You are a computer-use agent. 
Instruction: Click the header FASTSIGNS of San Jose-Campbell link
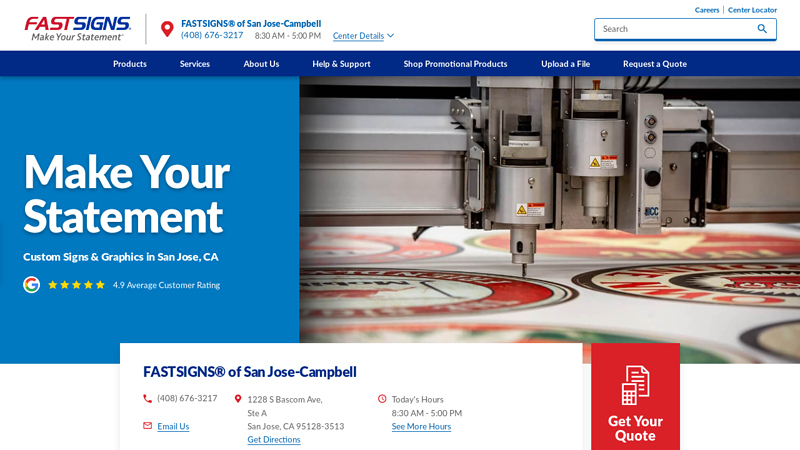(251, 23)
